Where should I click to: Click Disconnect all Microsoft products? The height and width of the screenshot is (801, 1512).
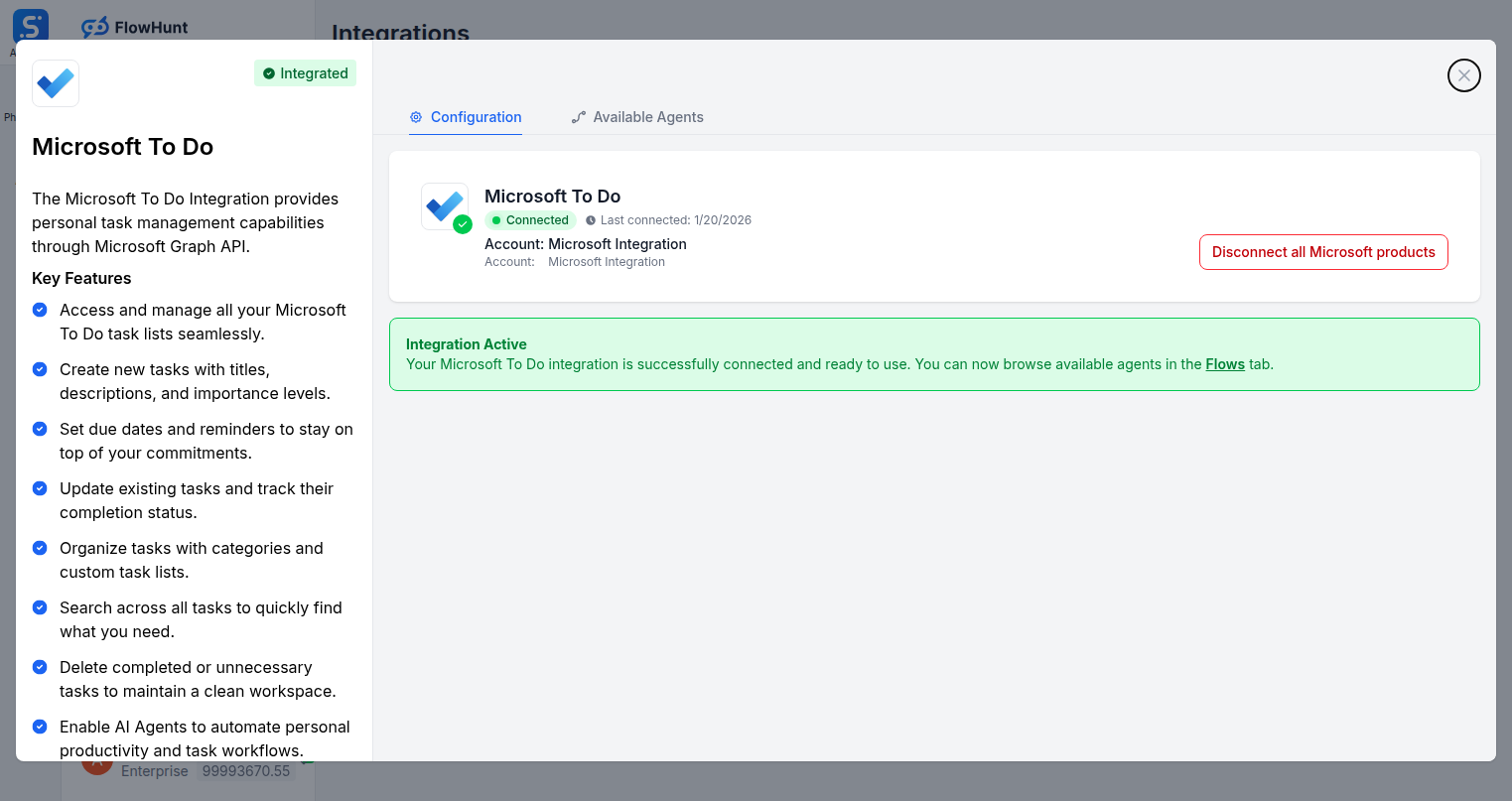pos(1322,251)
